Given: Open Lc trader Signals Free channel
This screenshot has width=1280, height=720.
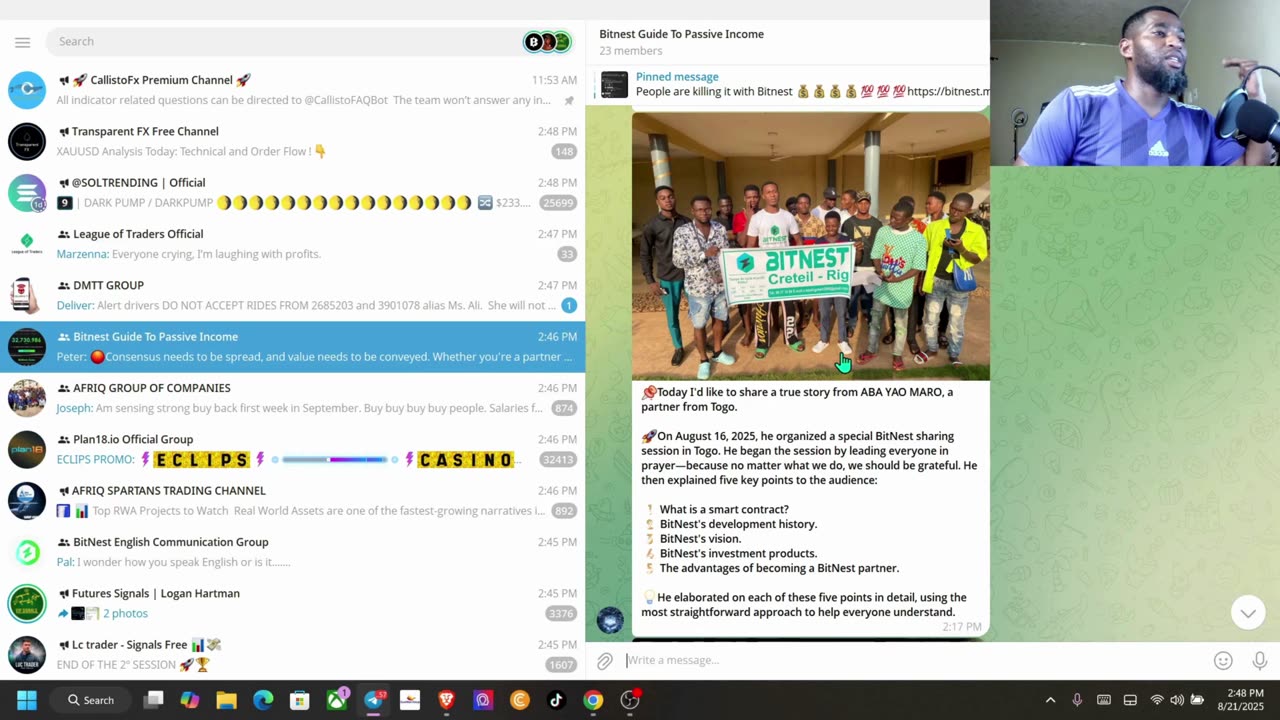Looking at the screenshot, I should (292, 654).
